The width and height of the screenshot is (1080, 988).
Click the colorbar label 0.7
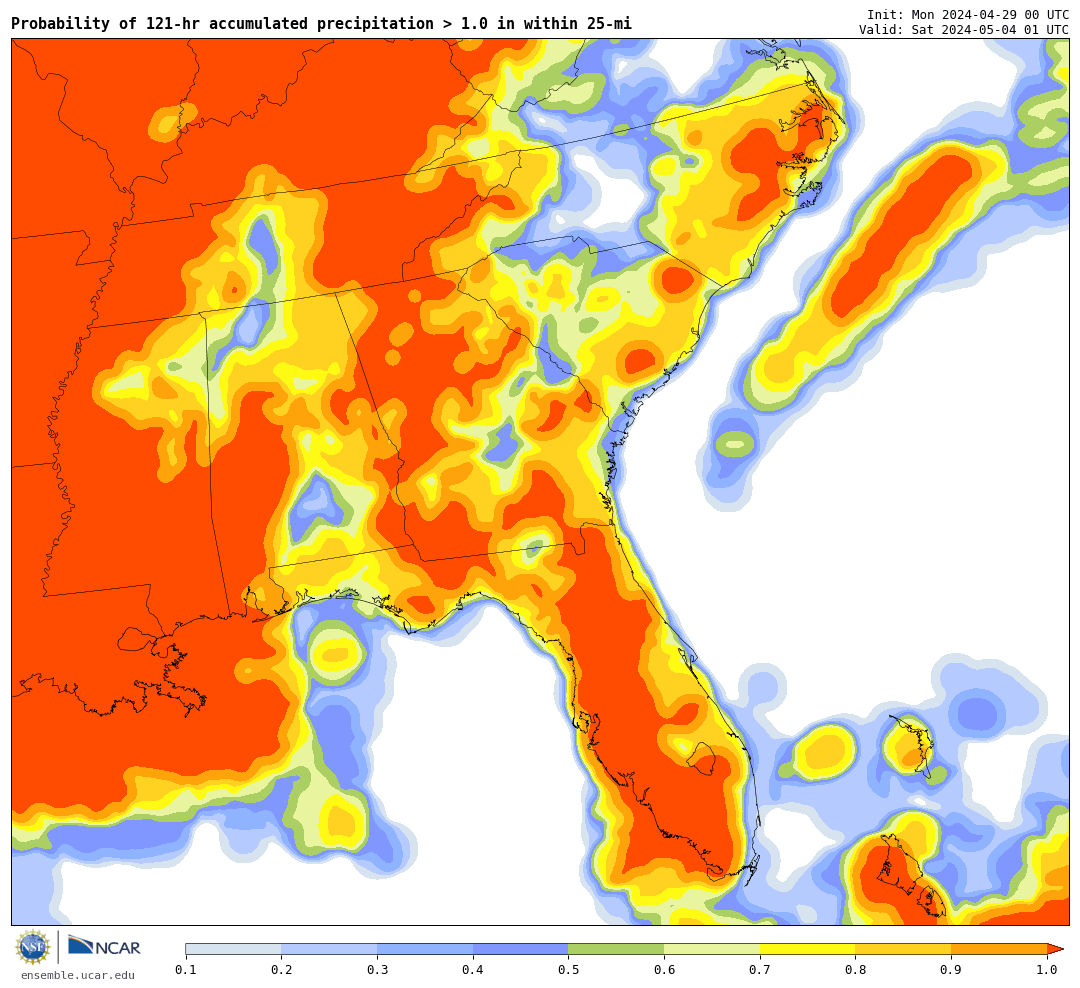pyautogui.click(x=760, y=970)
